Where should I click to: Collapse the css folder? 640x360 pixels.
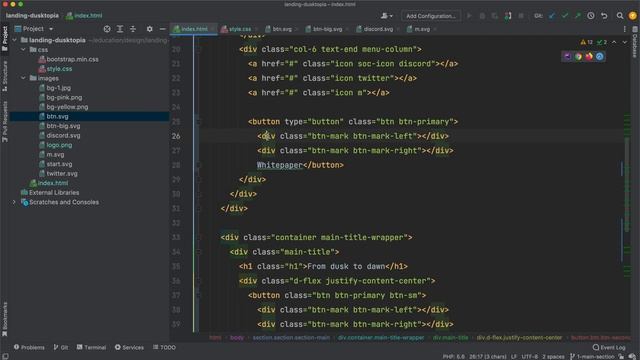[23, 49]
